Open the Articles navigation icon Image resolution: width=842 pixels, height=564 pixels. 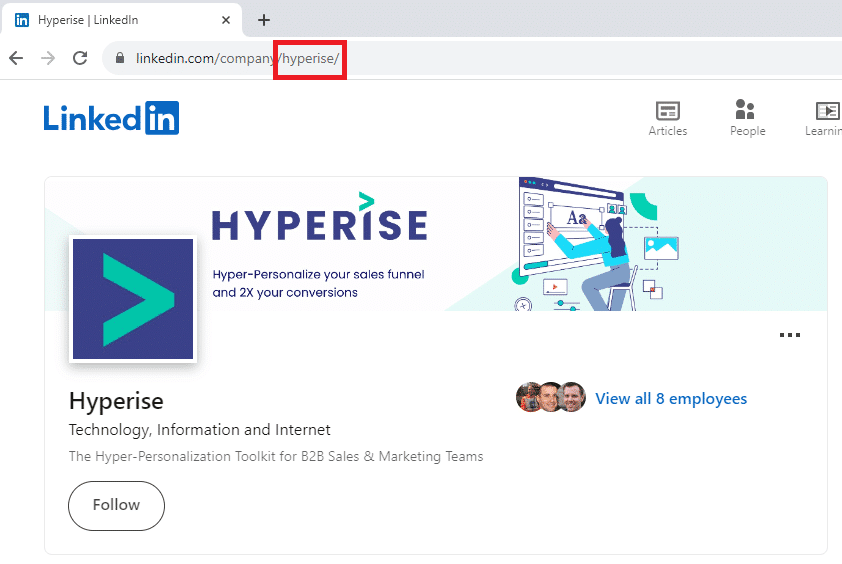[667, 118]
